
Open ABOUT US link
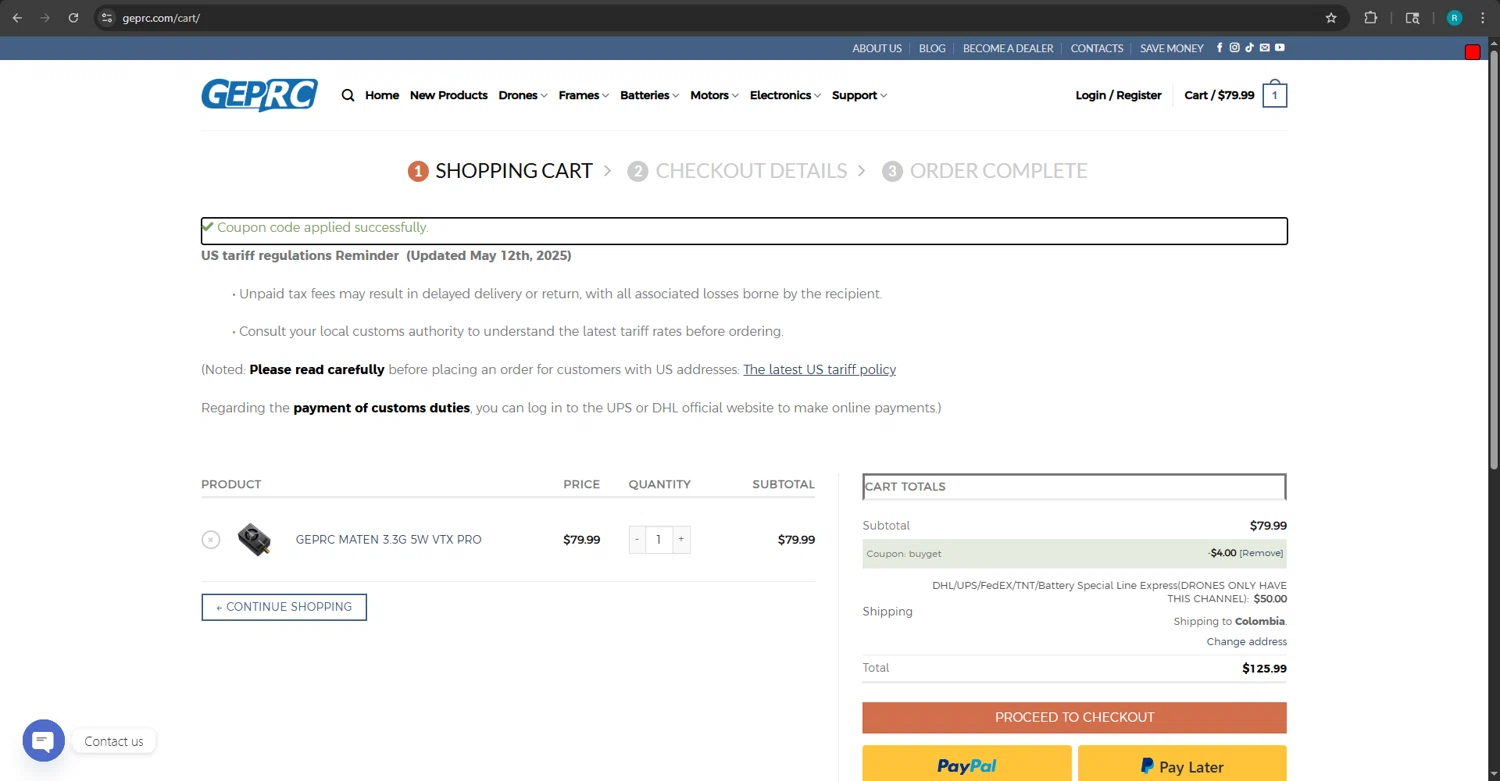[877, 48]
